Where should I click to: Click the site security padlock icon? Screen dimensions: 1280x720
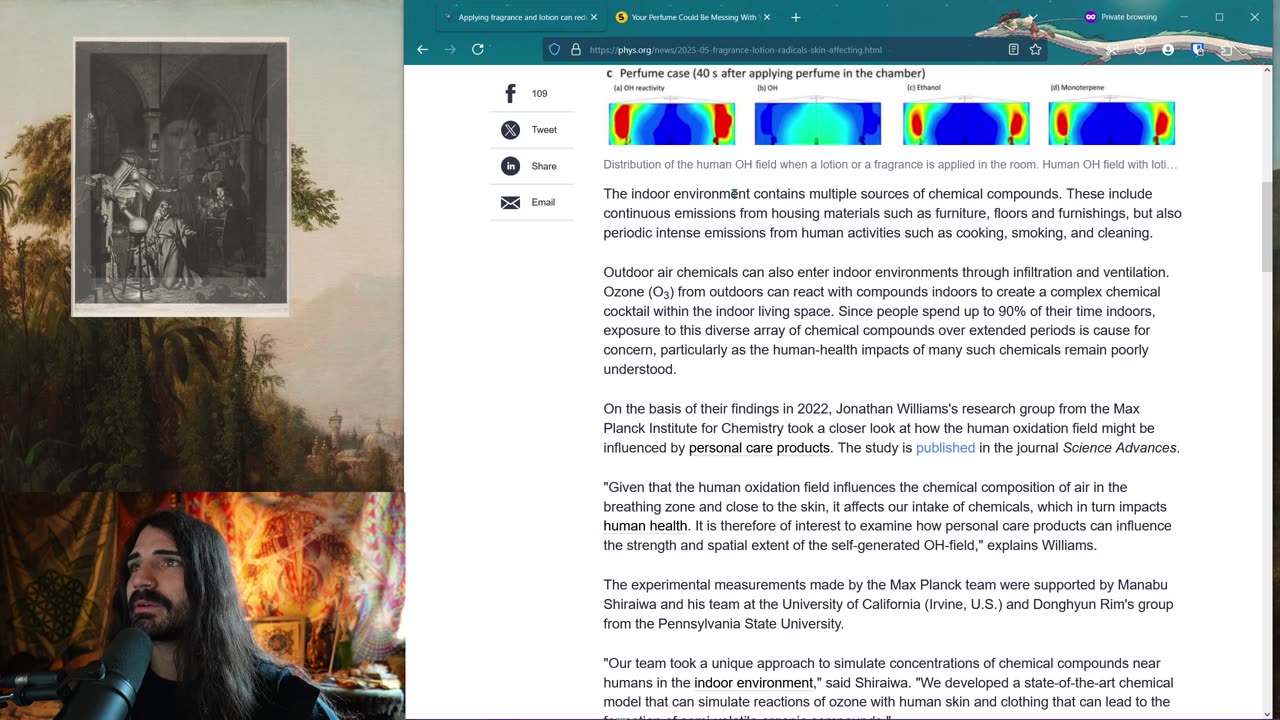tap(575, 49)
